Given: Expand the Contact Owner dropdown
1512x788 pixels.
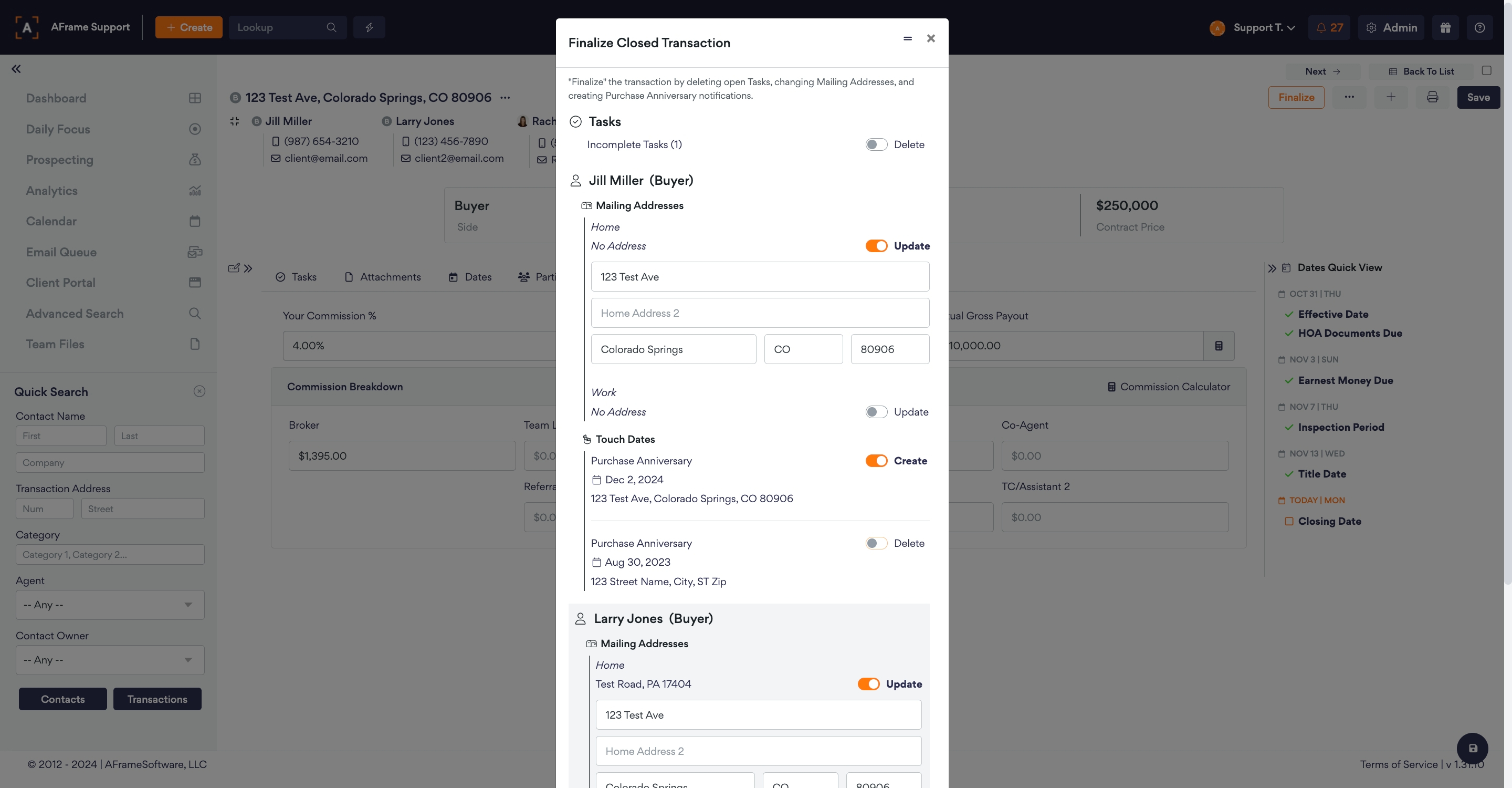Looking at the screenshot, I should click(110, 660).
